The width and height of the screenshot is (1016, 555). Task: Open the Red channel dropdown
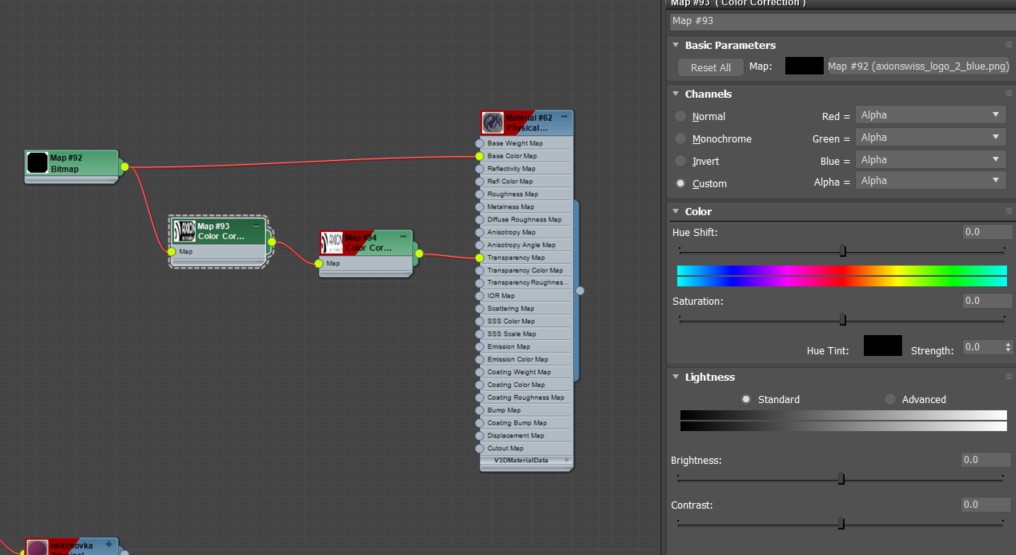(930, 115)
